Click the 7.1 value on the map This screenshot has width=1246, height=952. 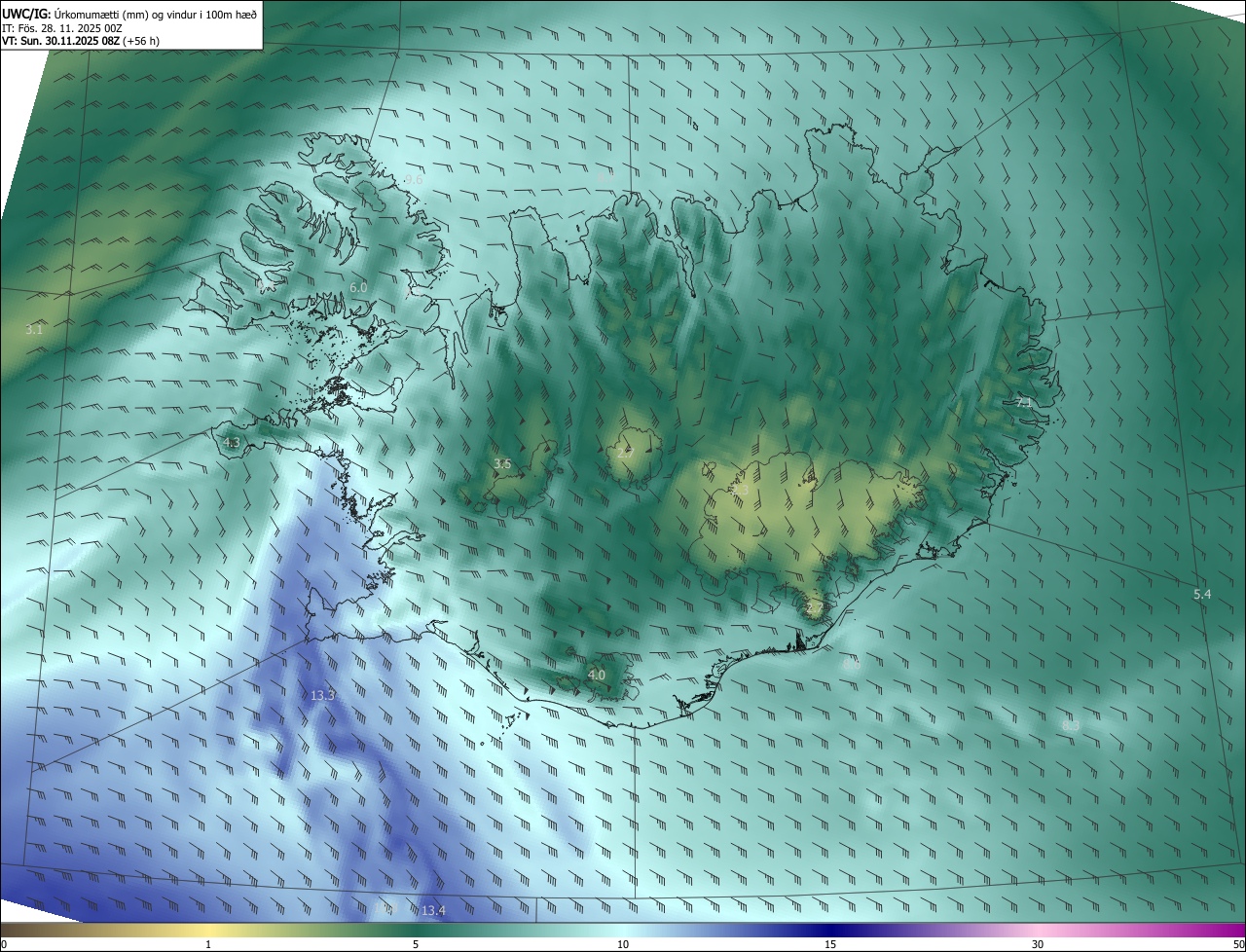[1023, 402]
